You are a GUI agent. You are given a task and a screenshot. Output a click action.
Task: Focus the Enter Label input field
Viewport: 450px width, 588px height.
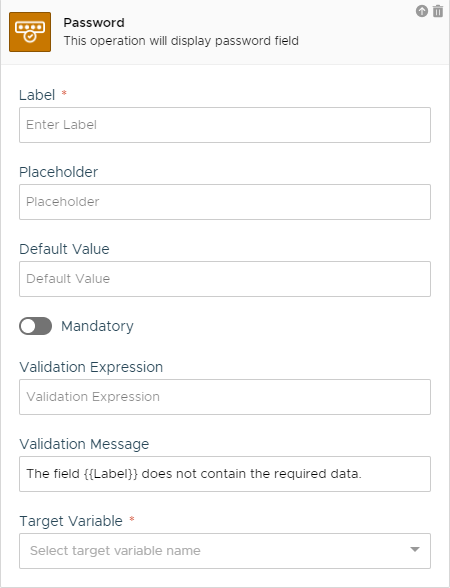(225, 125)
